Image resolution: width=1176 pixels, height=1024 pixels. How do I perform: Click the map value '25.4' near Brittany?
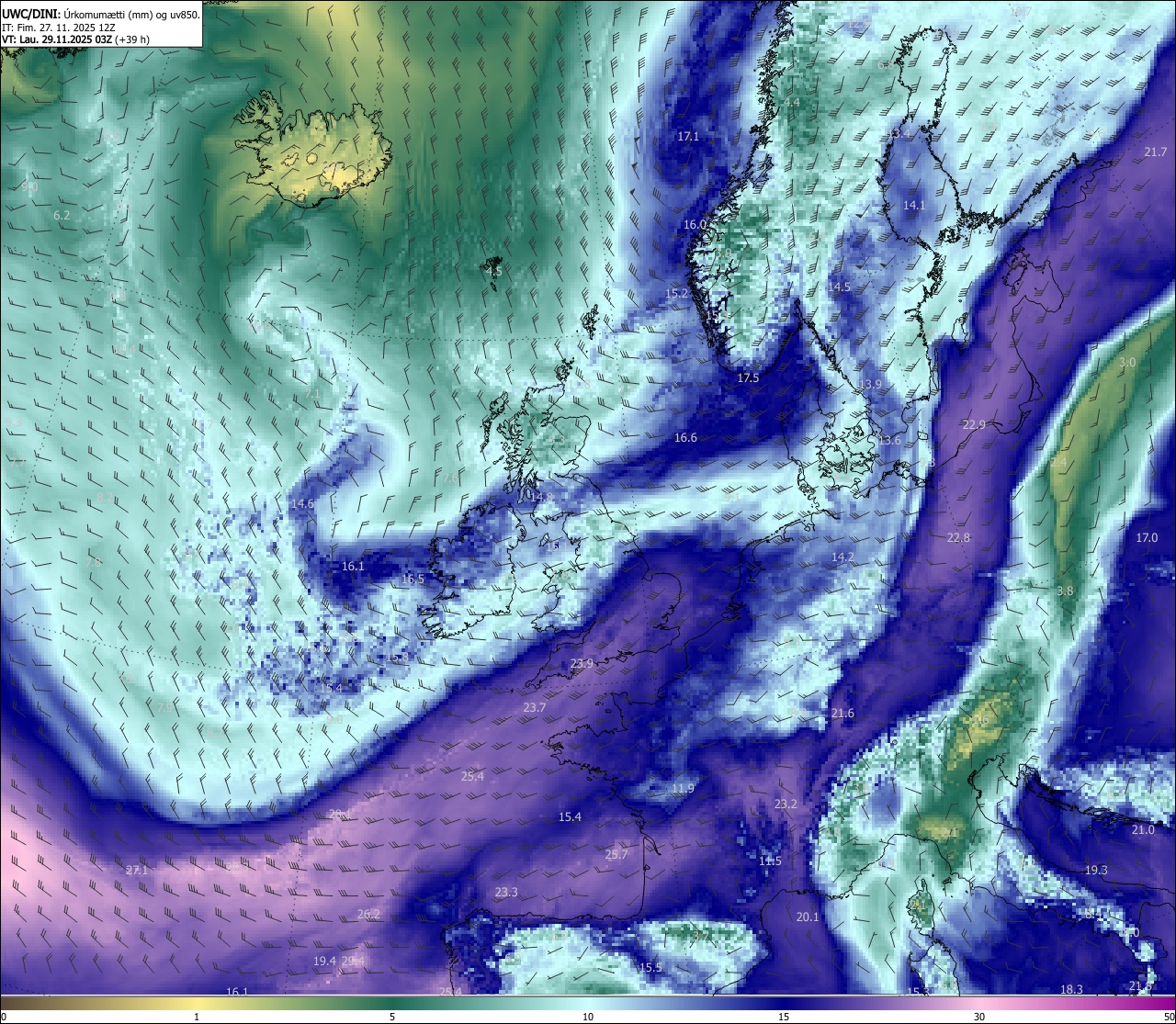click(x=472, y=776)
